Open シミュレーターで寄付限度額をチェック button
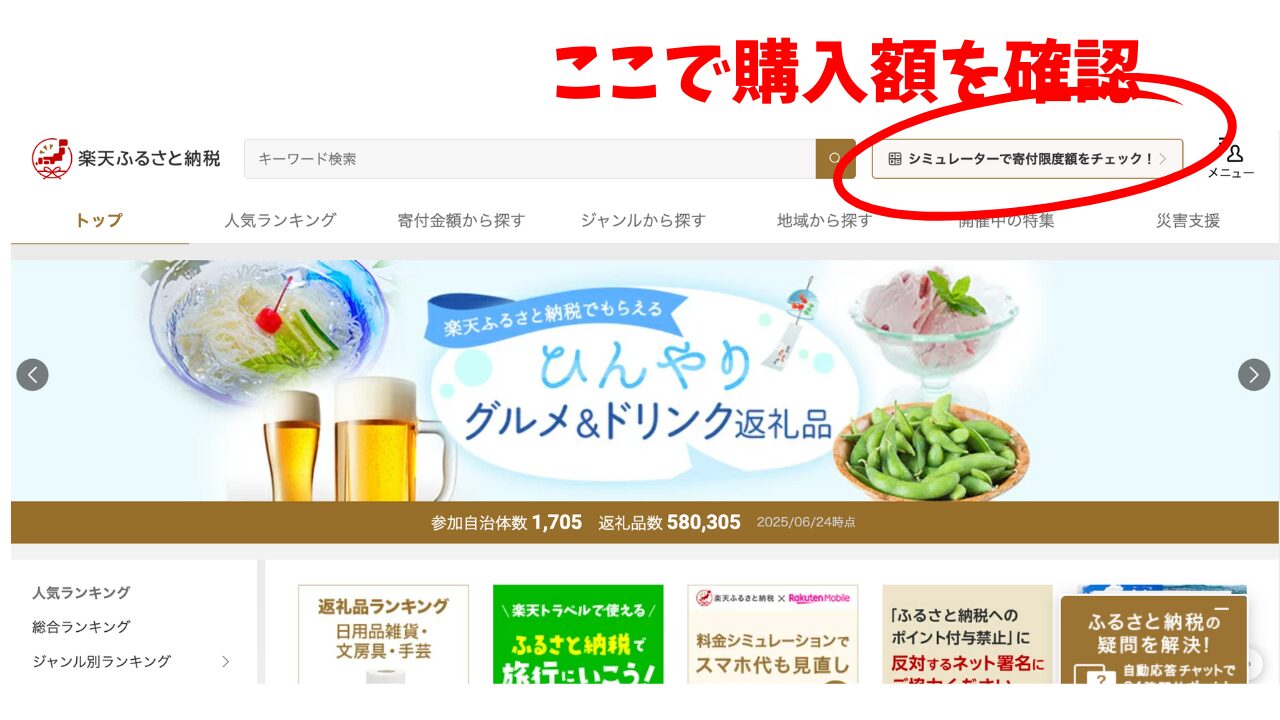Screen dimensions: 1280x720 1027,159
